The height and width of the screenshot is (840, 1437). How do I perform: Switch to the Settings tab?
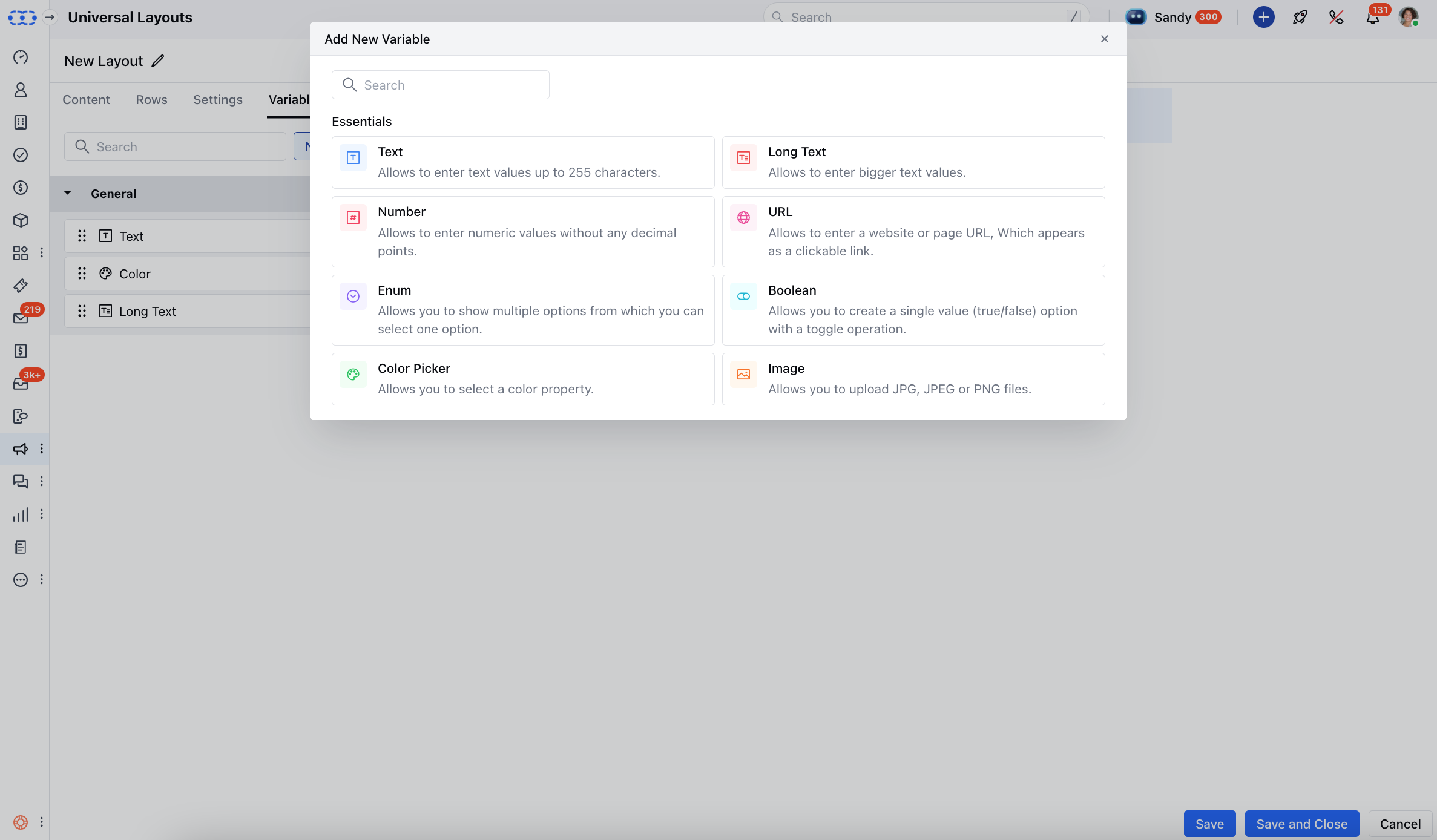click(217, 100)
